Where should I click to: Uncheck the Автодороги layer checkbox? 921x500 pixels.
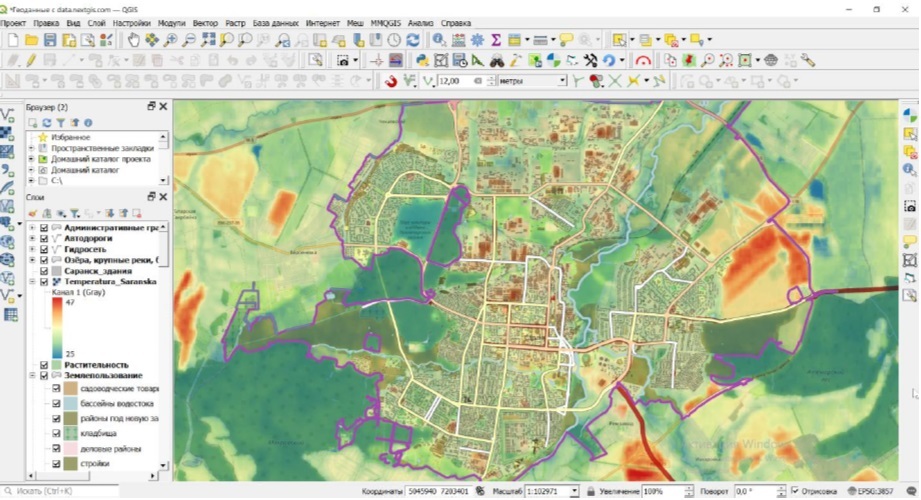coord(44,240)
